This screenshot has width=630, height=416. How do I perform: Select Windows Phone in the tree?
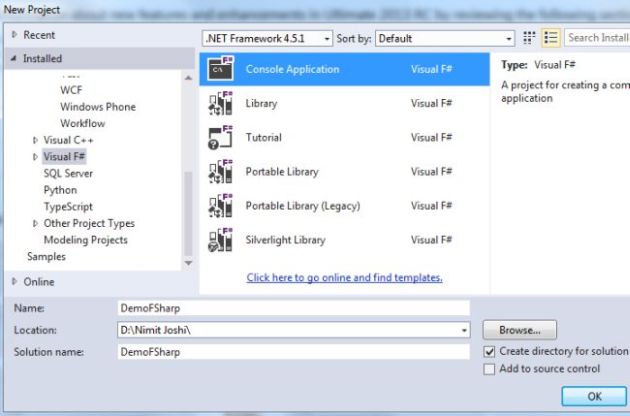[x=98, y=107]
